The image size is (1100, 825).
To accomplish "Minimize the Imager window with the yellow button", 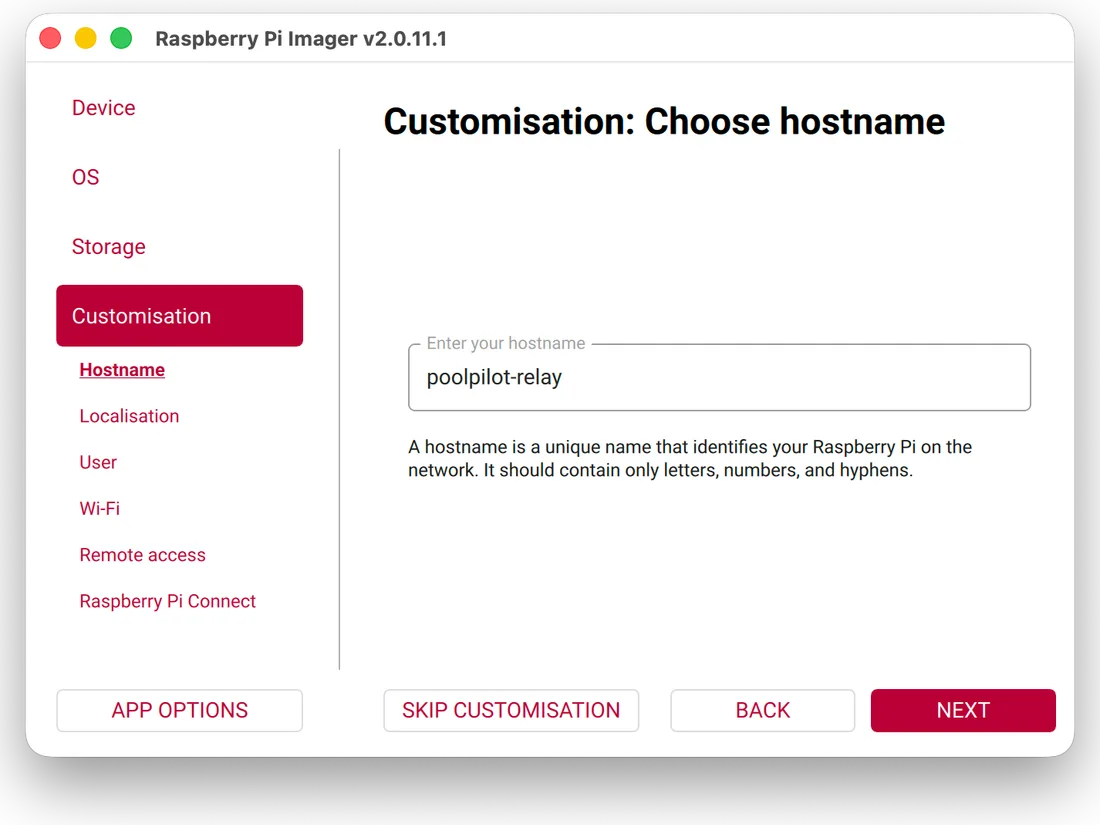I will (x=86, y=38).
